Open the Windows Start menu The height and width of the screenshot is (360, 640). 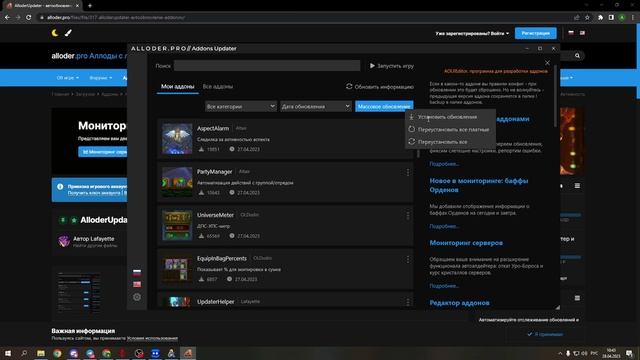8,353
